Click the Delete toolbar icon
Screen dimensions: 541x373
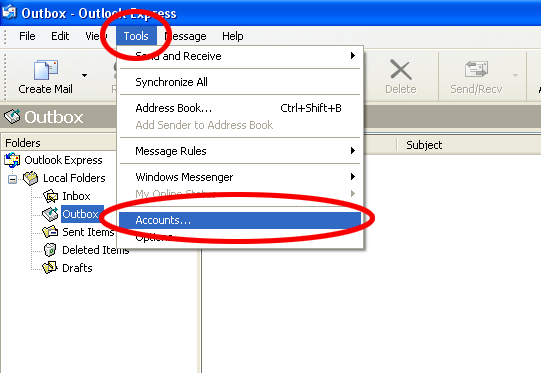pyautogui.click(x=401, y=70)
